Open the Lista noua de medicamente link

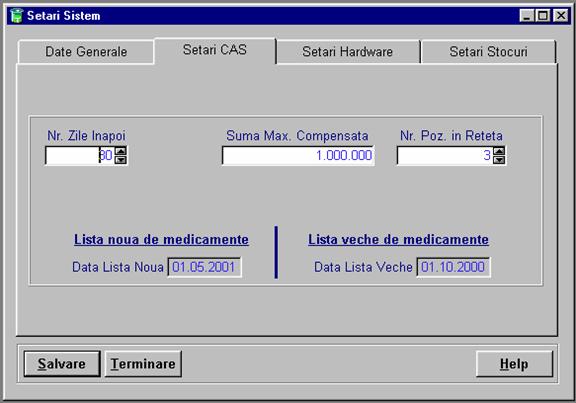(161, 240)
